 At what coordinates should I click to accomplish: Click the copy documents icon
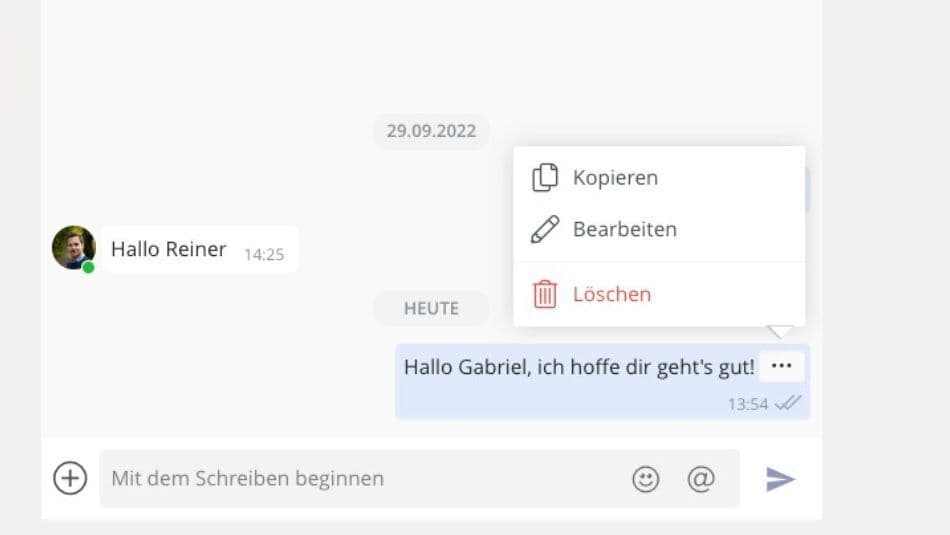[545, 178]
